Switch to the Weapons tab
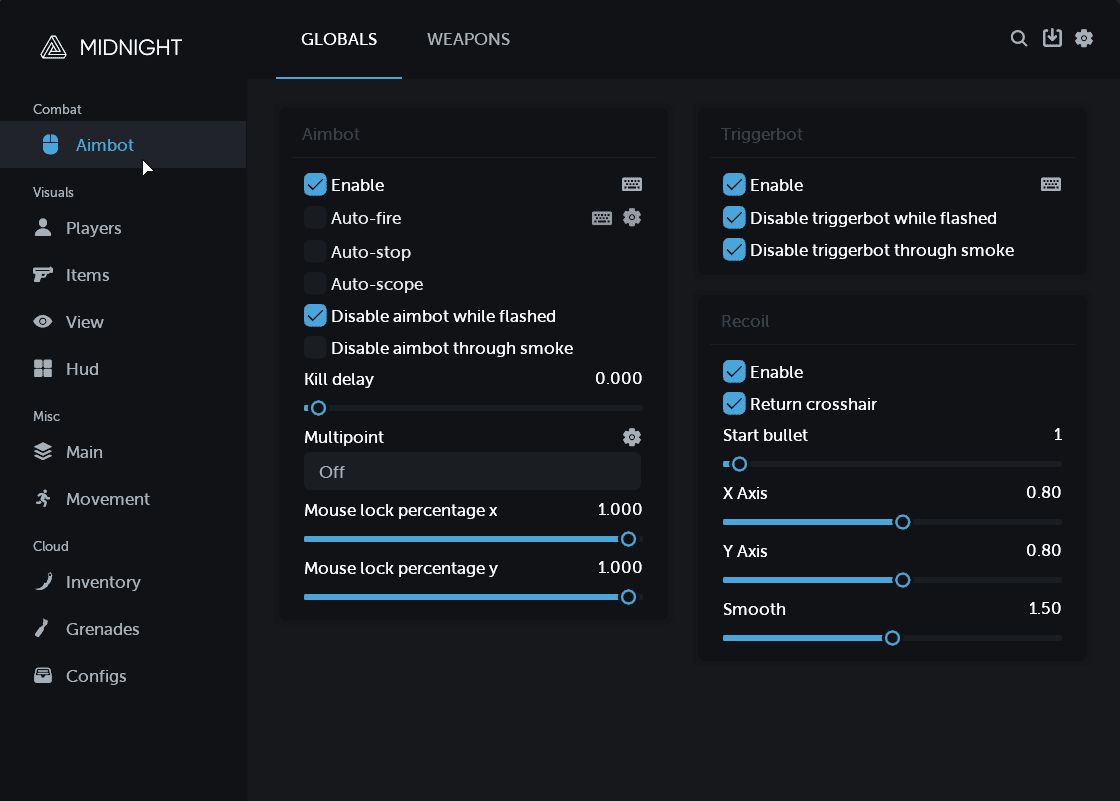 468,40
